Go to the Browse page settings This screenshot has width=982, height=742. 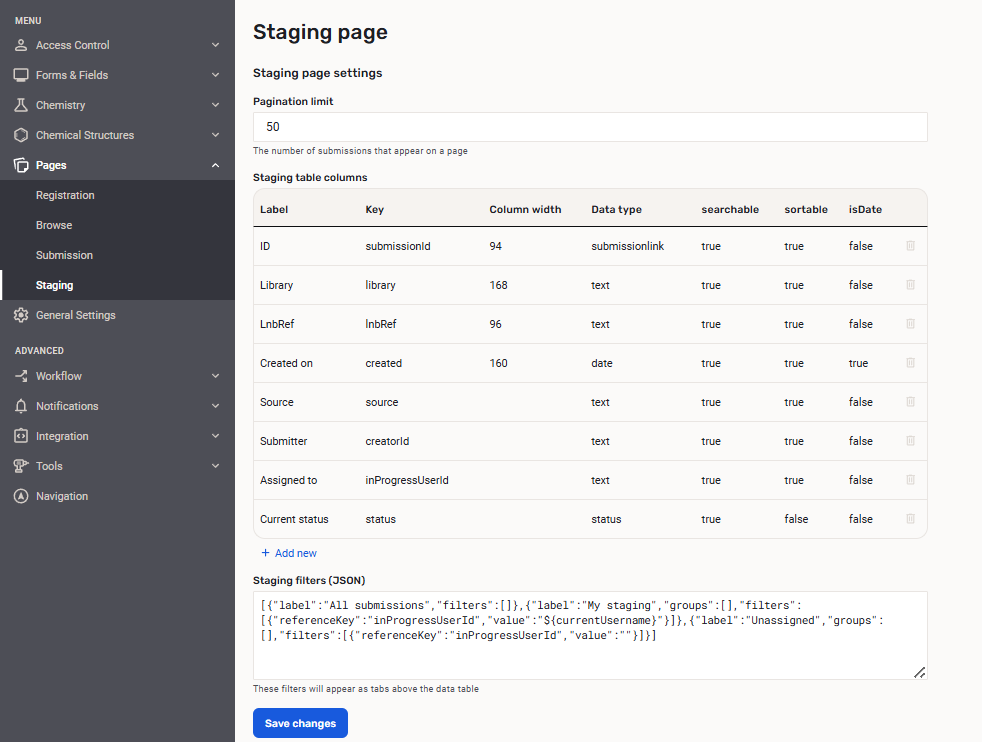pos(54,225)
